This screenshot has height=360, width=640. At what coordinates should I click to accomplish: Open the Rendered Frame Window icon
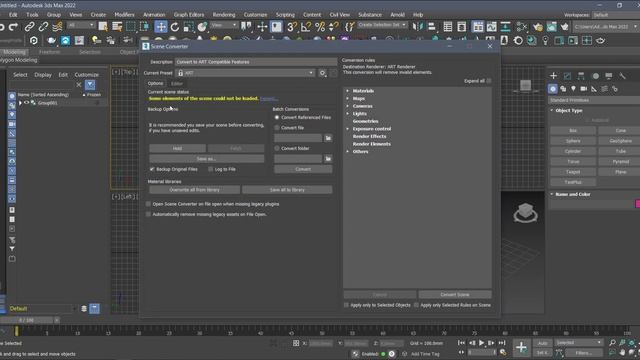pyautogui.click(x=551, y=27)
